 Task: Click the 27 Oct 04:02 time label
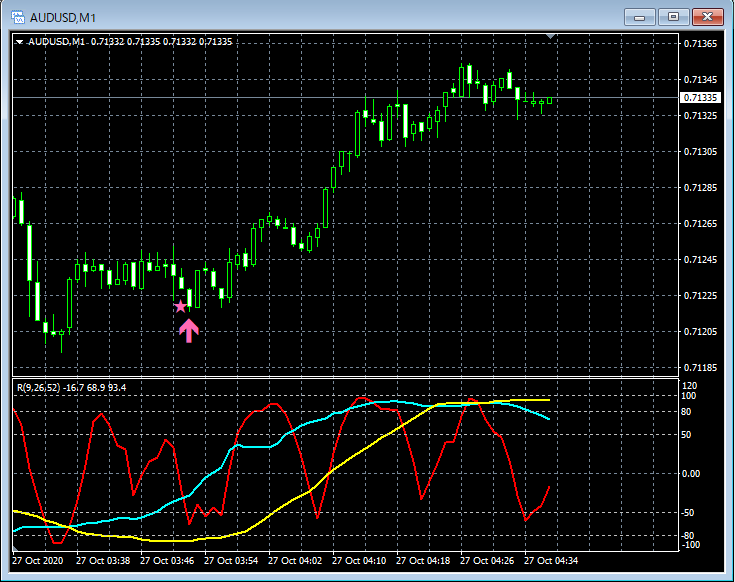pyautogui.click(x=295, y=560)
